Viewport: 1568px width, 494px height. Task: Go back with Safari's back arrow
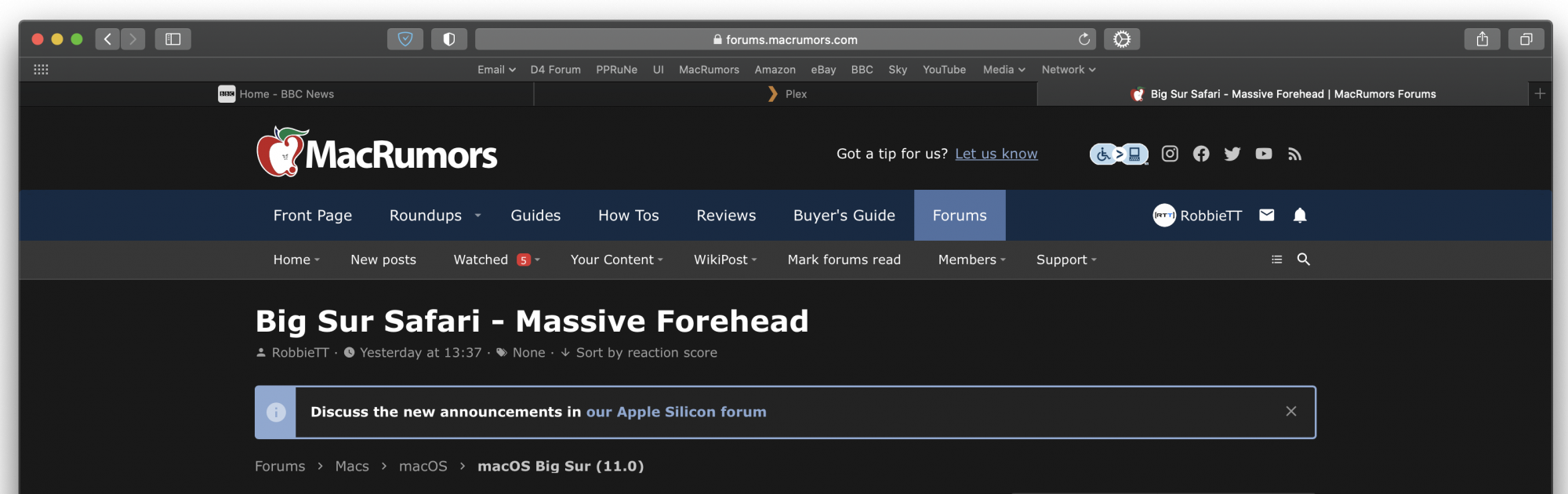click(x=107, y=39)
